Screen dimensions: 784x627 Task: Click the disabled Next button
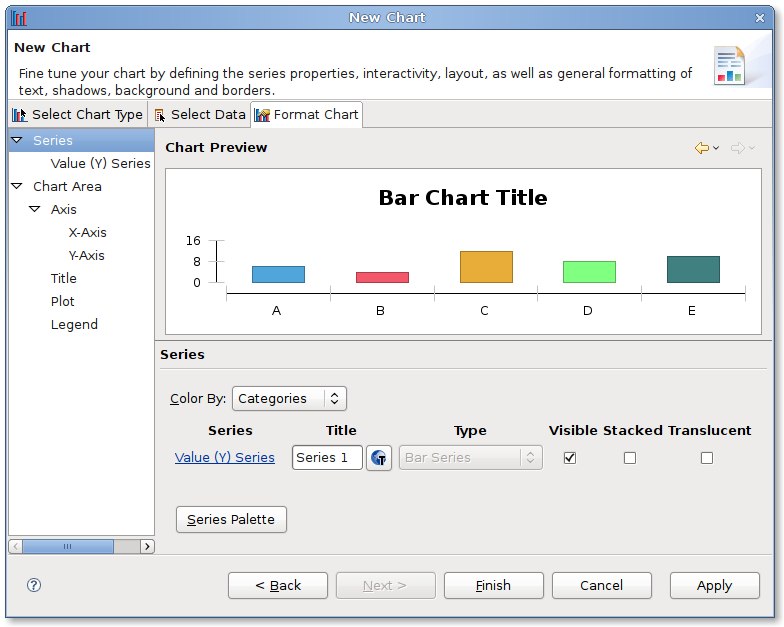(x=386, y=586)
